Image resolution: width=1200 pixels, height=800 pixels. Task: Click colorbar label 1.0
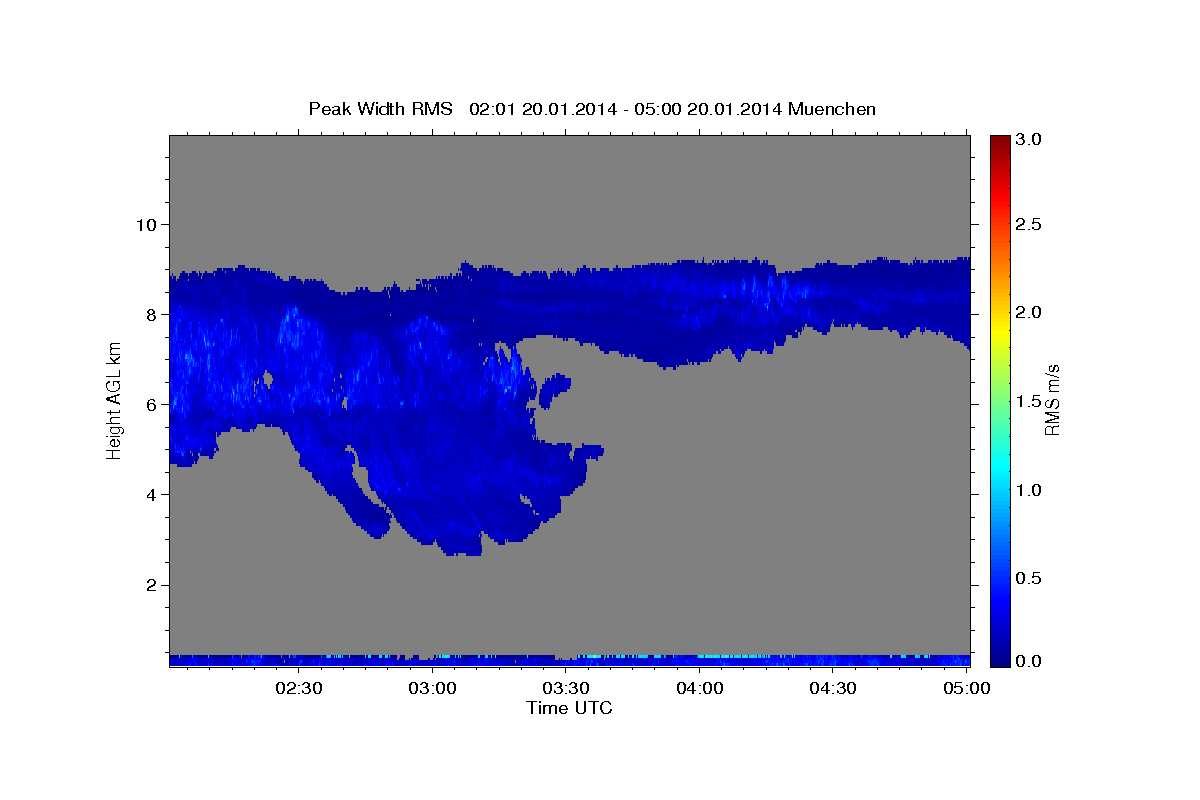1030,490
